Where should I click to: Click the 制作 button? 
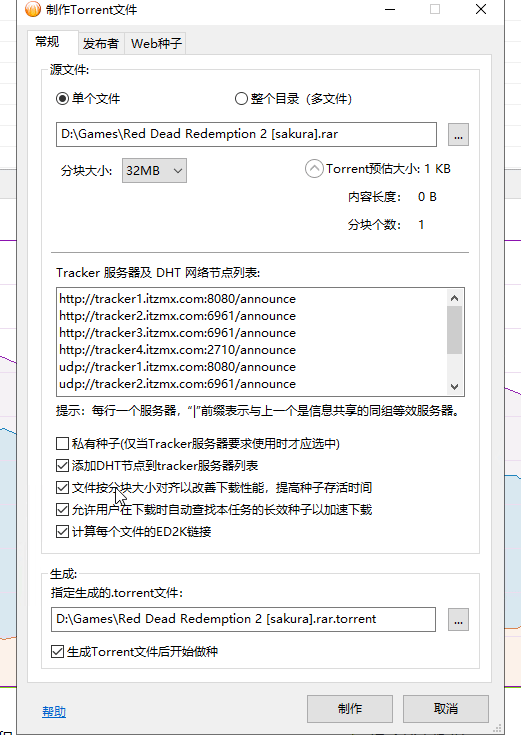coord(350,709)
